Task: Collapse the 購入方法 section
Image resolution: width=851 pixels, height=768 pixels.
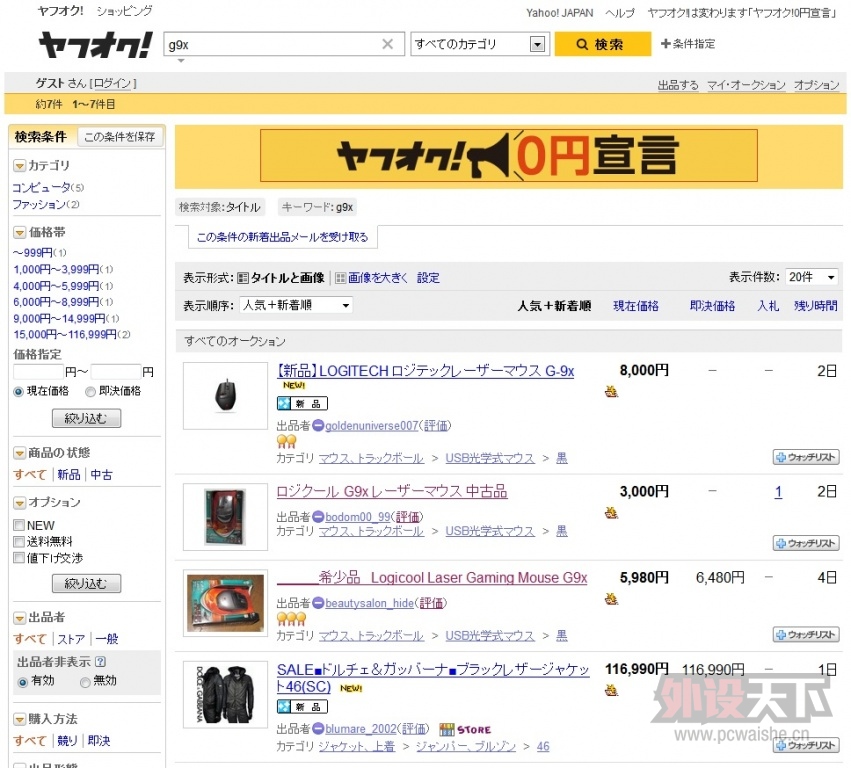Action: point(20,719)
